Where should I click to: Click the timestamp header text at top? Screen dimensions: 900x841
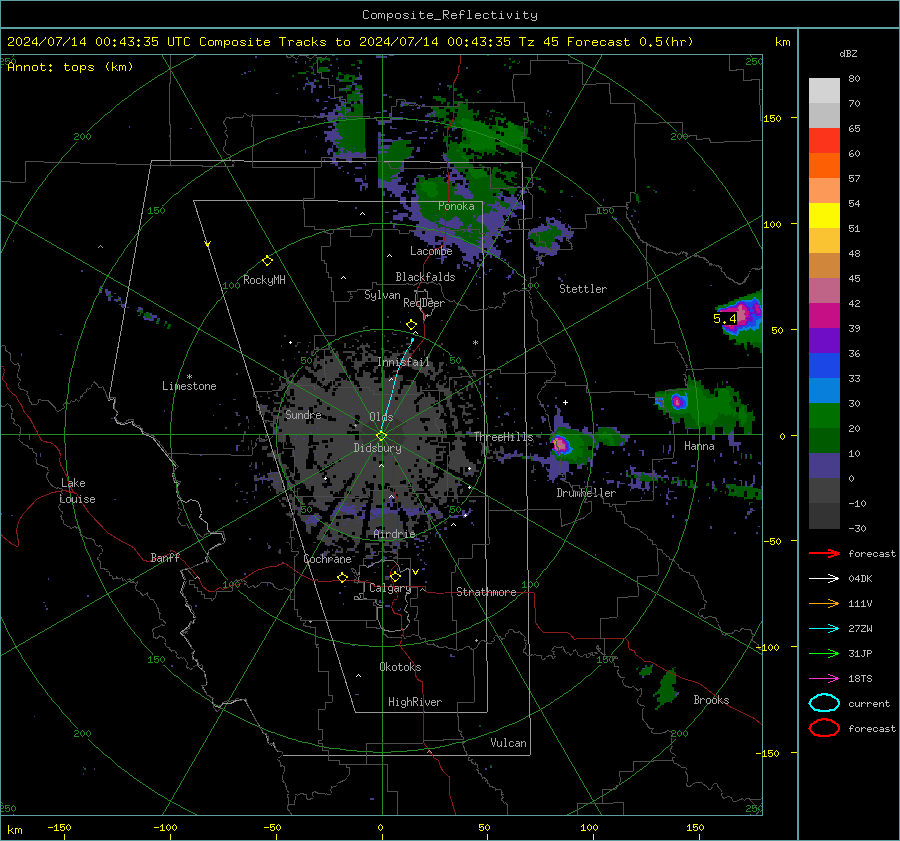click(350, 42)
